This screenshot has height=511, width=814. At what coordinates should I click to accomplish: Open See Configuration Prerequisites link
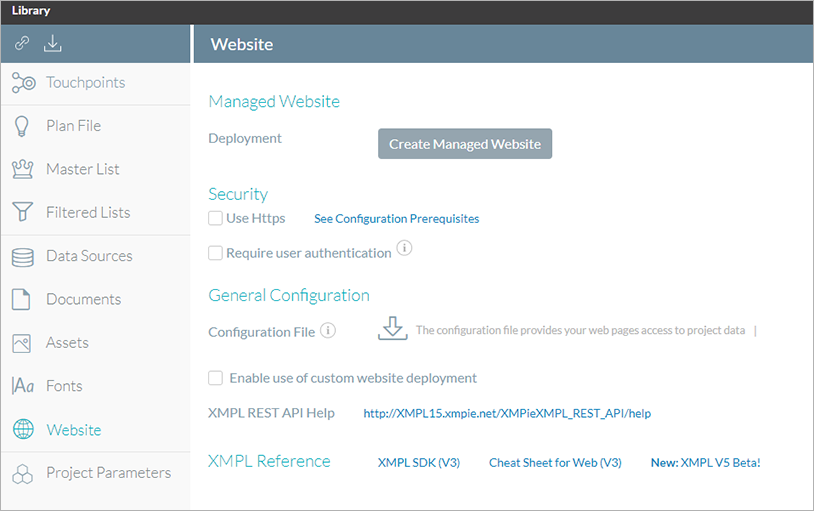coord(397,219)
